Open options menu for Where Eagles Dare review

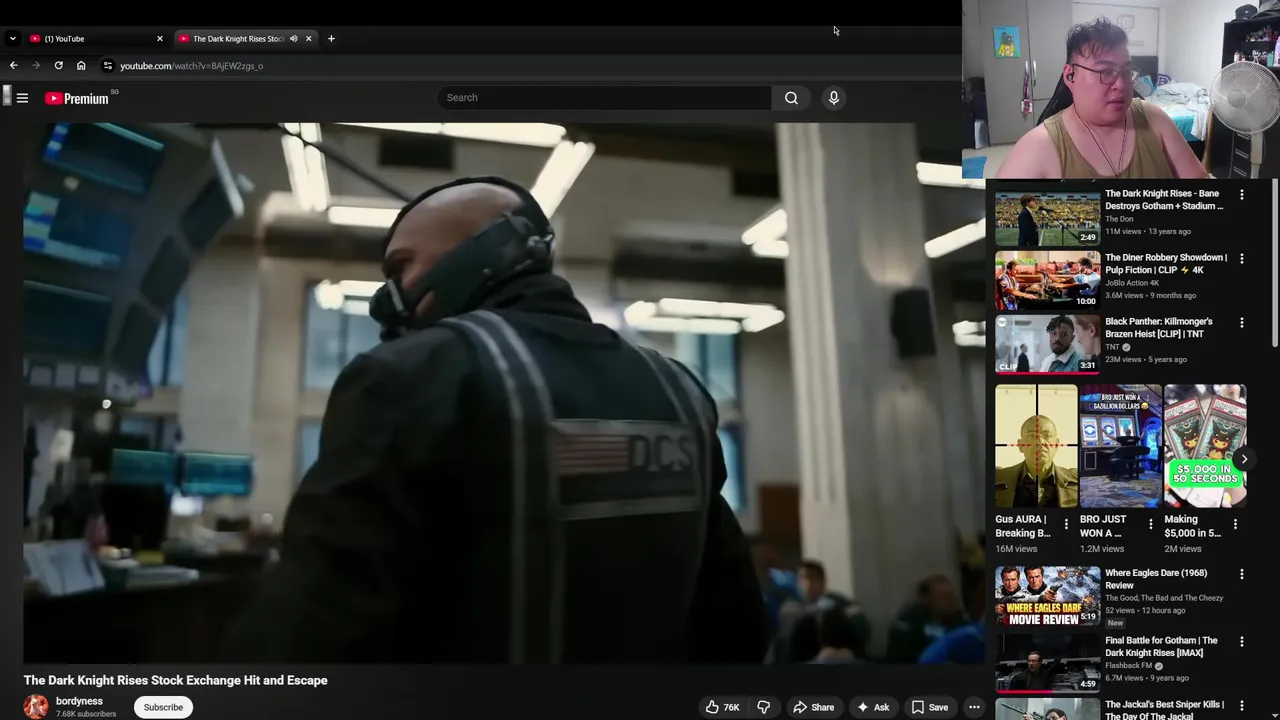(x=1242, y=575)
